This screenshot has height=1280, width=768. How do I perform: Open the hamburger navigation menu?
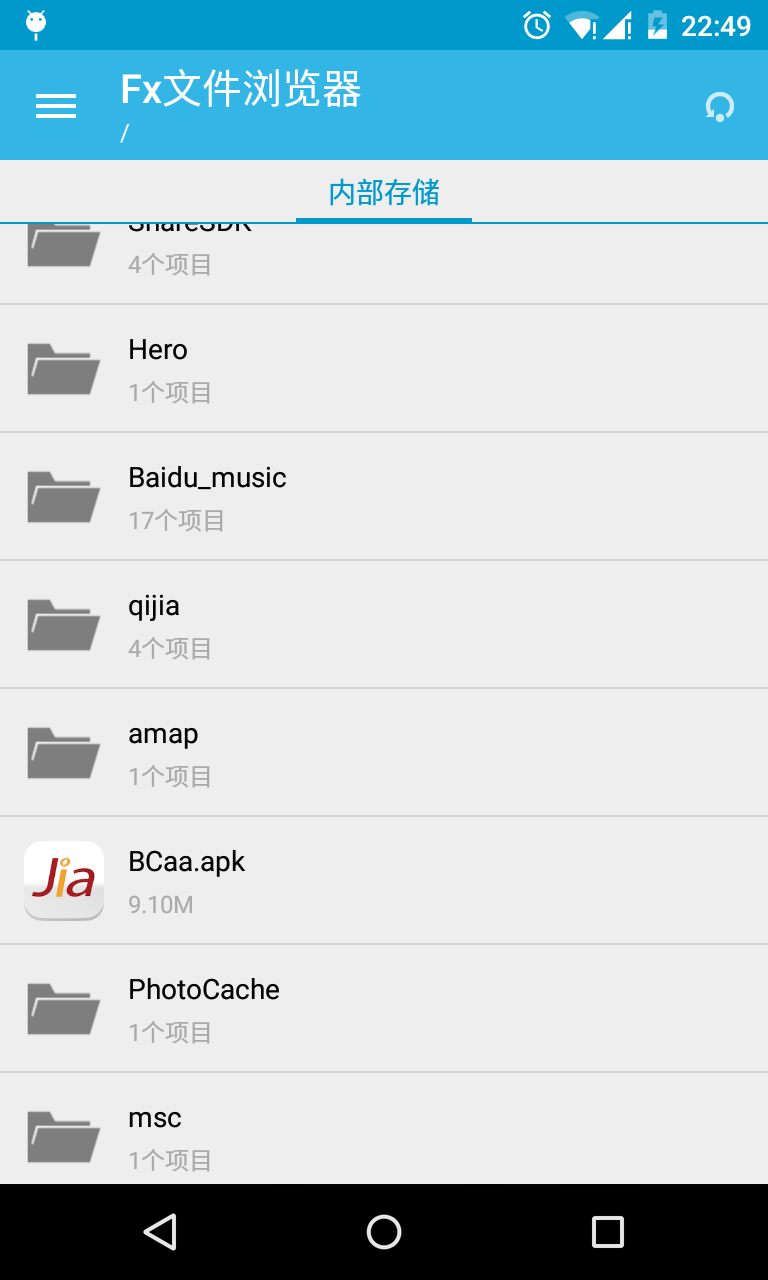[x=56, y=106]
